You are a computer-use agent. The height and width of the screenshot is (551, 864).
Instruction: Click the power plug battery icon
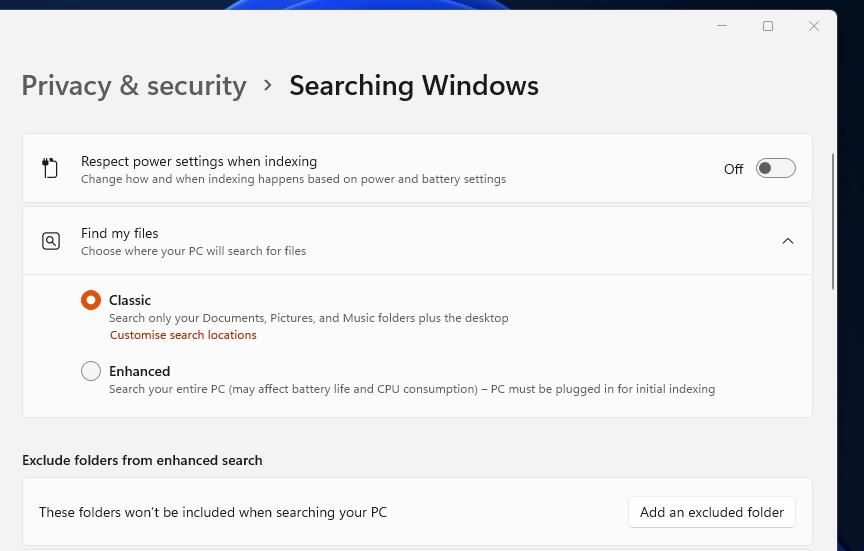click(x=50, y=168)
